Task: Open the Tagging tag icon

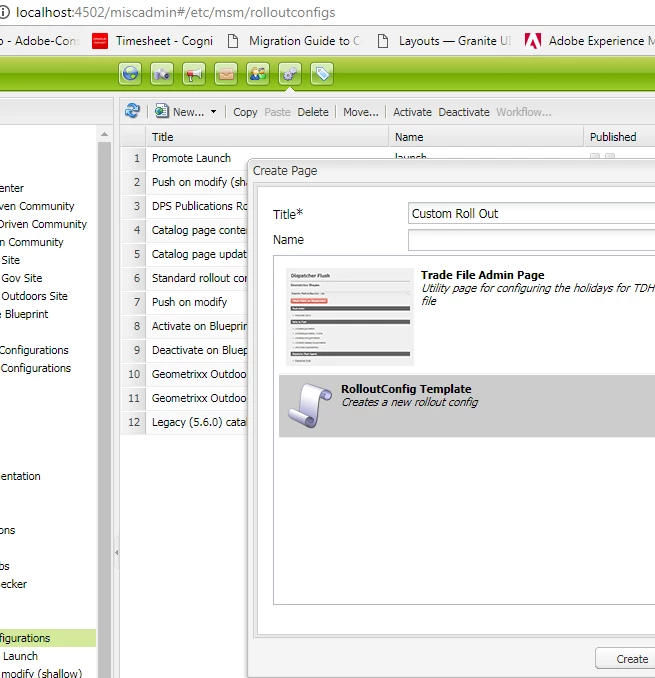Action: click(322, 74)
